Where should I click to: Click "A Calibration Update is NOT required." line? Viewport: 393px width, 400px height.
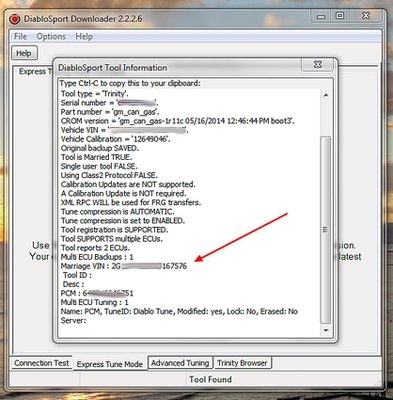123,193
